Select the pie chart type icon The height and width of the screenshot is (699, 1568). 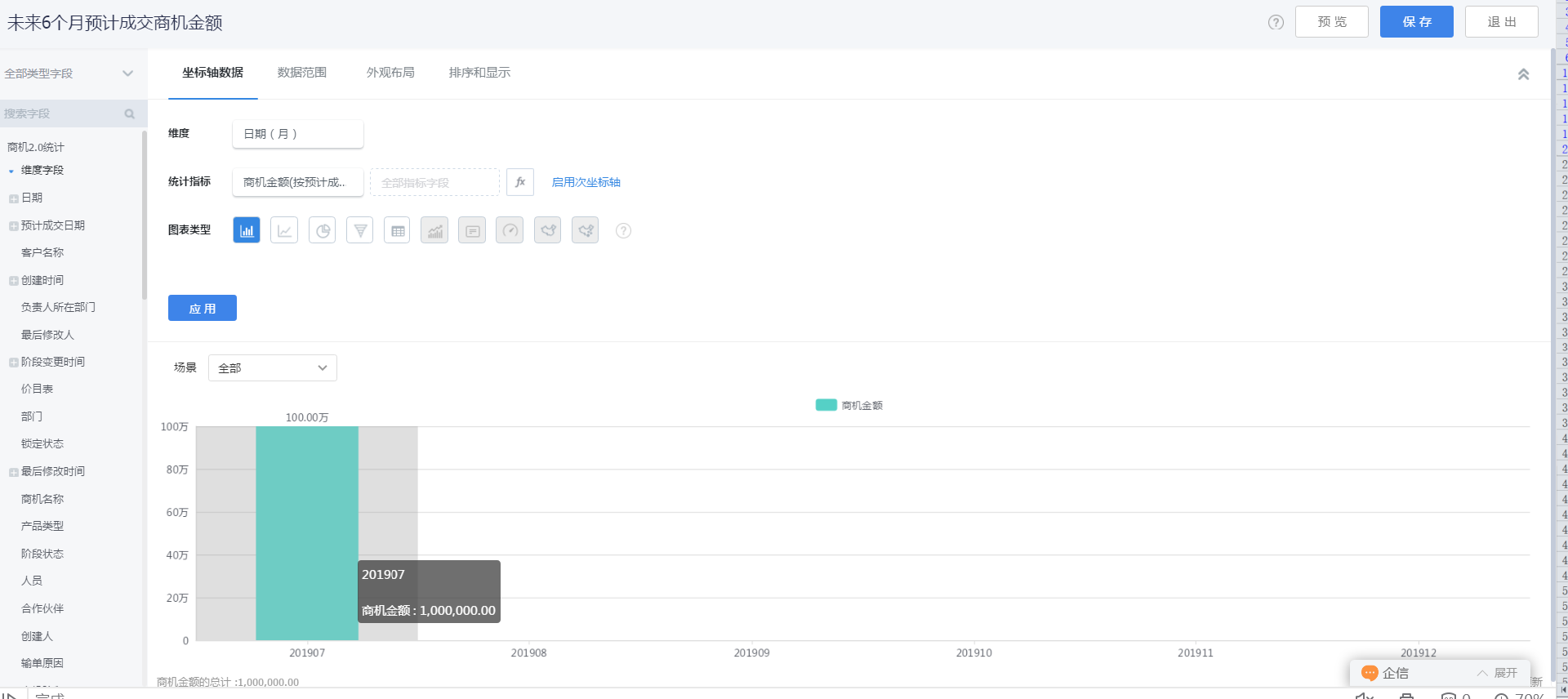[x=323, y=230]
